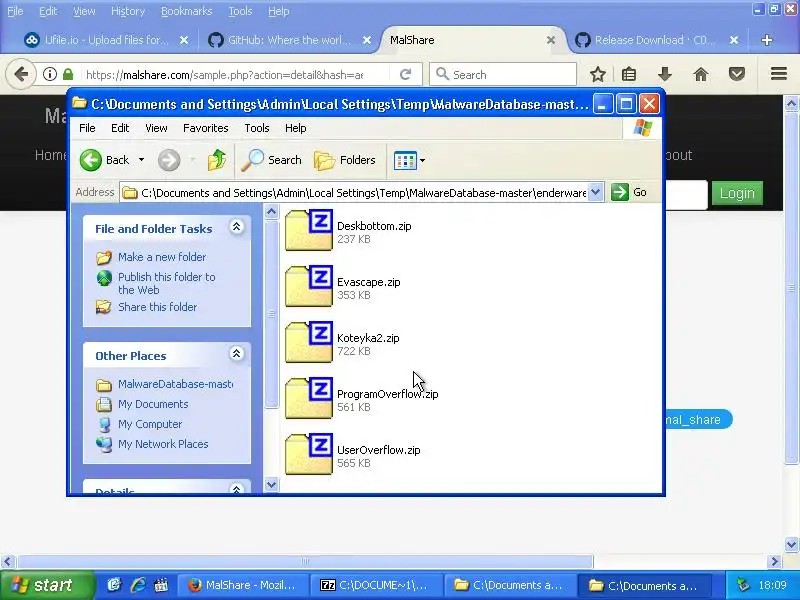Open My Network Places link
This screenshot has width=800, height=600.
pos(163,444)
